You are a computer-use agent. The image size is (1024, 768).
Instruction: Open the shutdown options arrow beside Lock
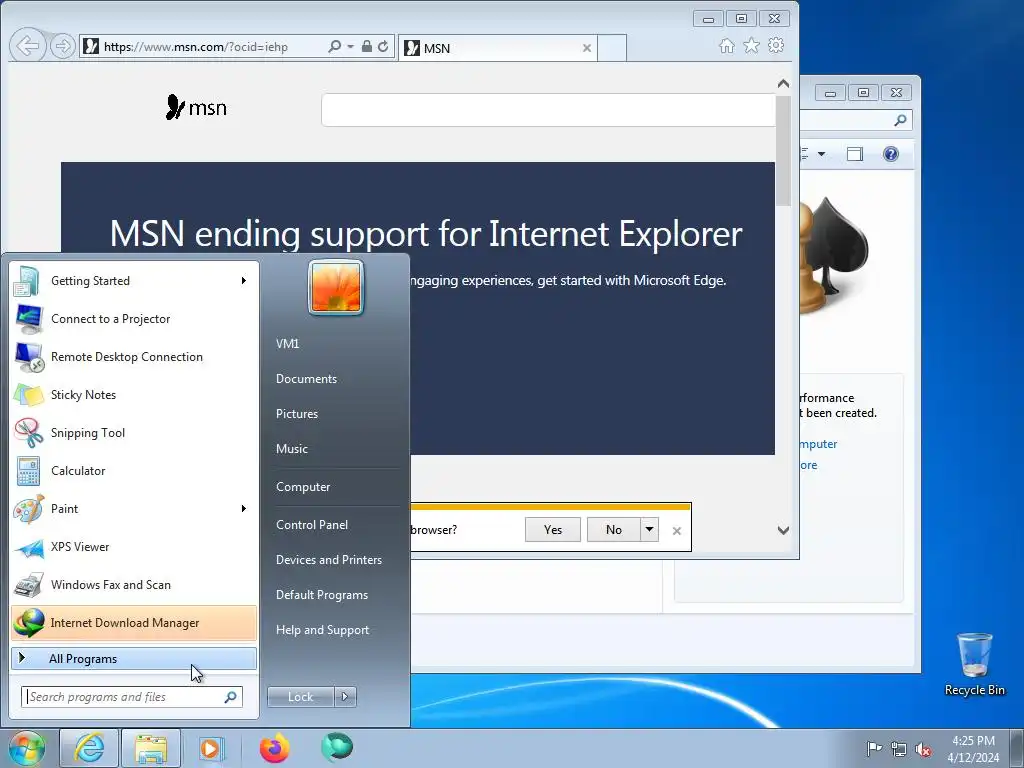345,697
